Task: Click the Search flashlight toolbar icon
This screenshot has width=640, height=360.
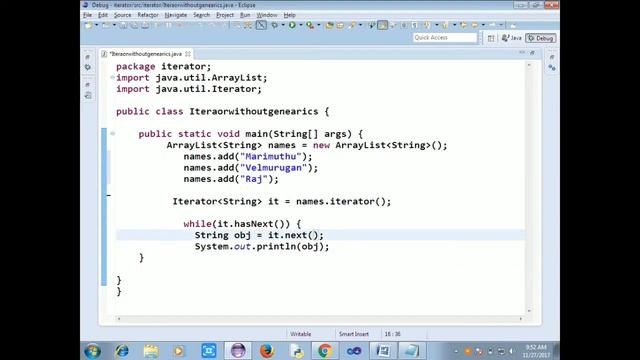Action: (x=352, y=25)
